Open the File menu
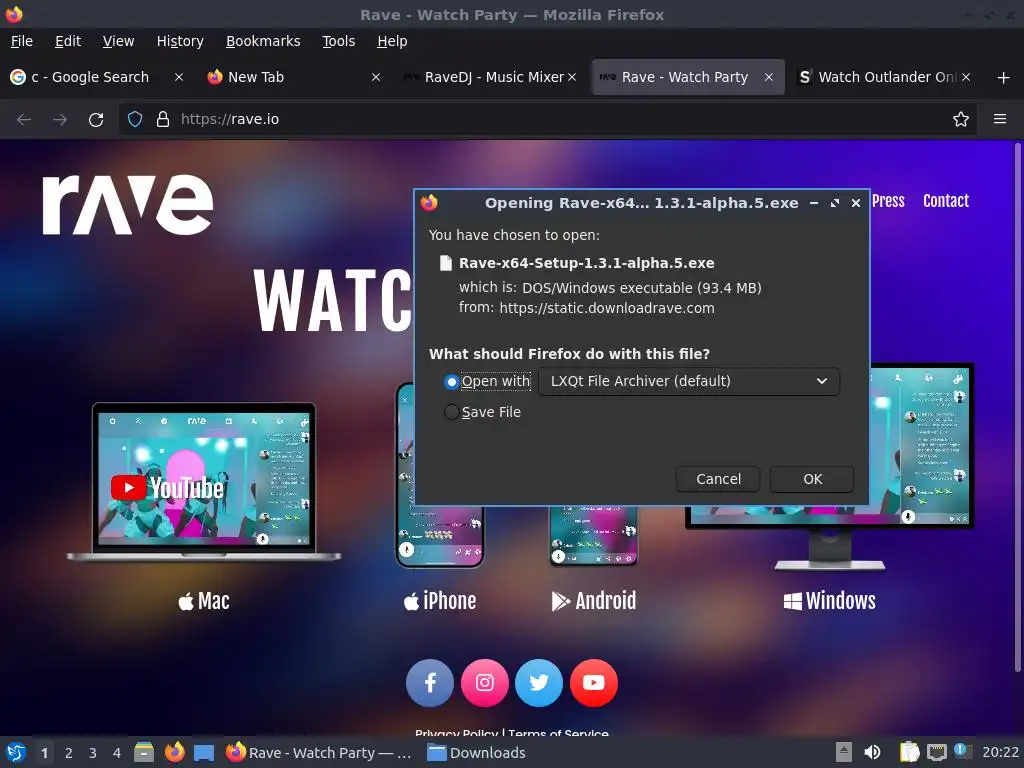 pos(22,41)
